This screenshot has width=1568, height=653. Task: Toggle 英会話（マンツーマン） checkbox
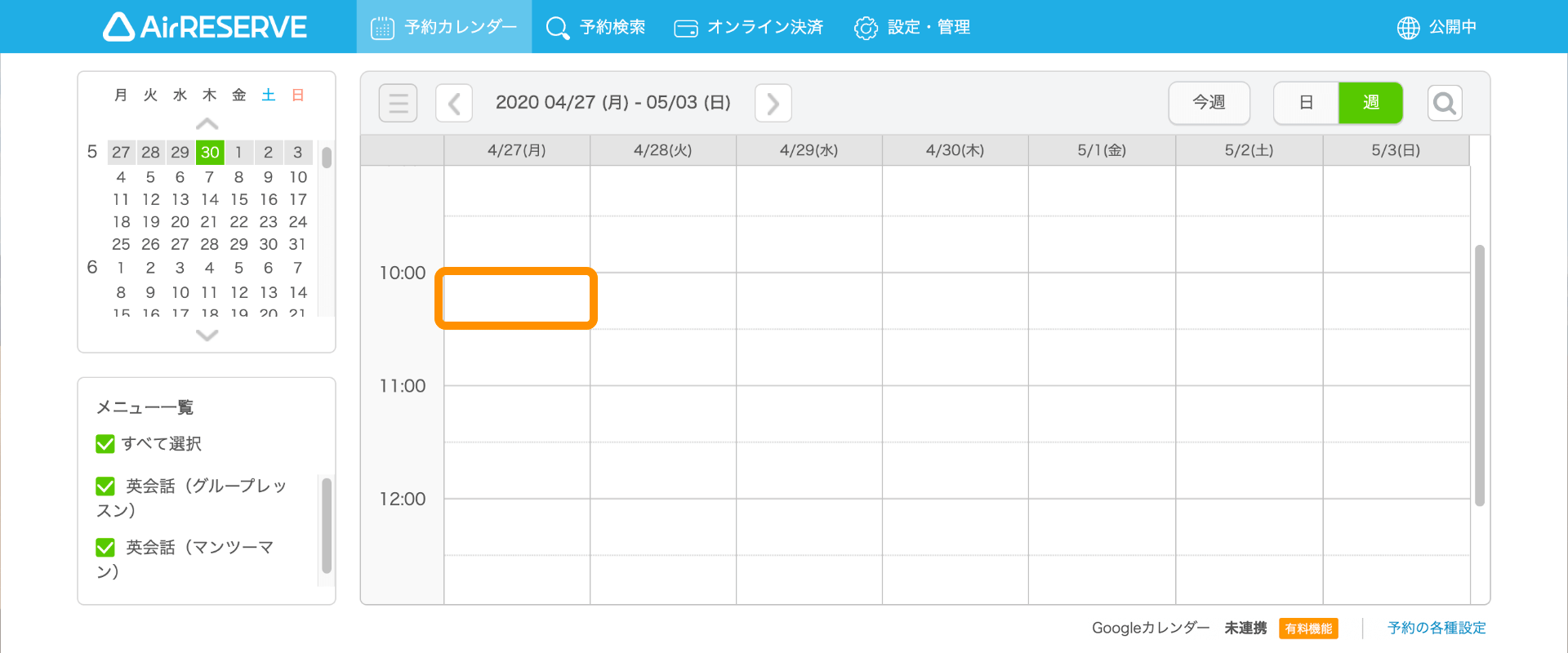click(x=105, y=547)
